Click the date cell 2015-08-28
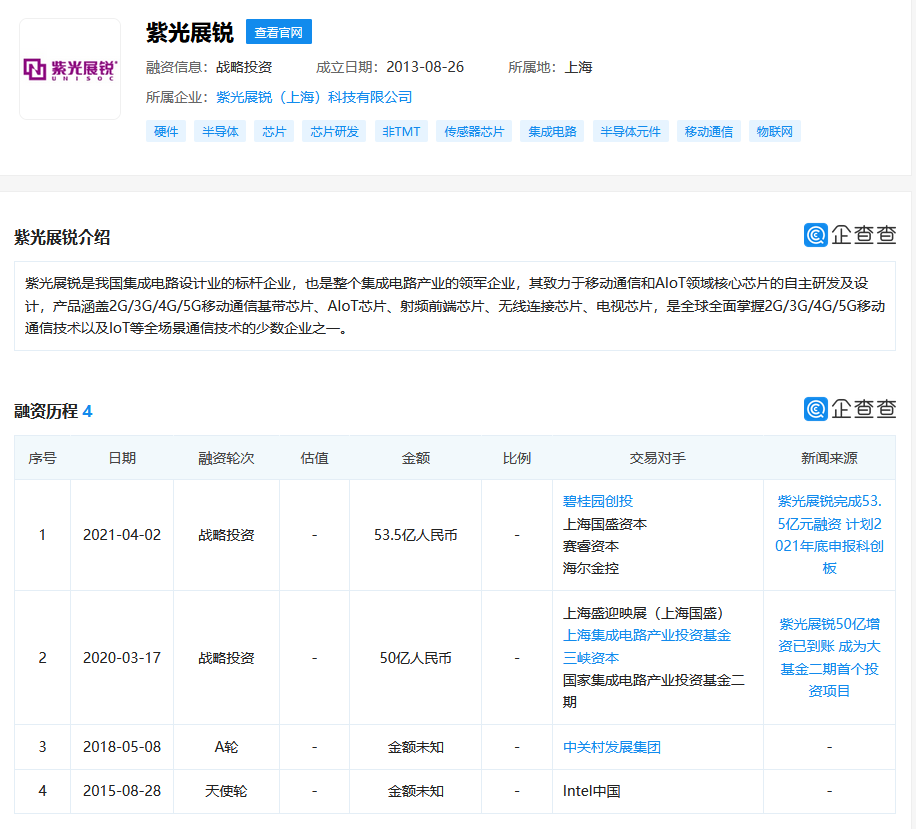 click(x=122, y=791)
